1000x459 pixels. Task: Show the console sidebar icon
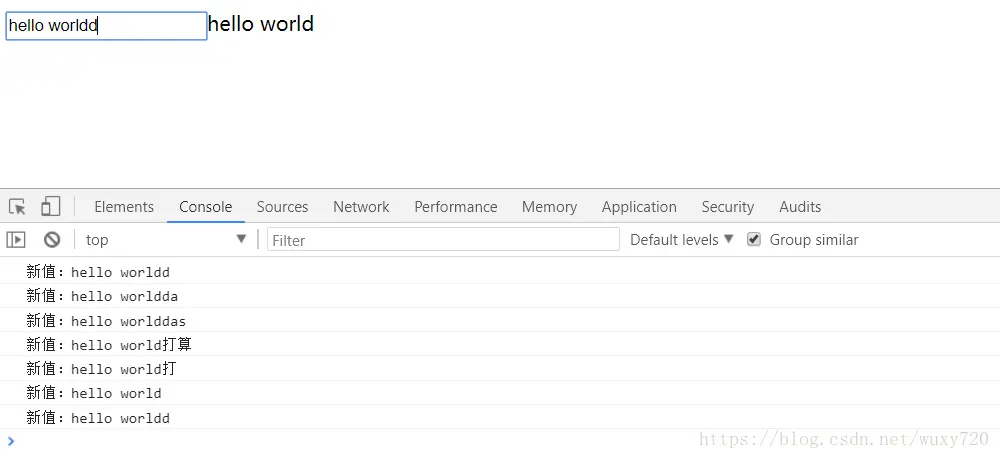[16, 240]
